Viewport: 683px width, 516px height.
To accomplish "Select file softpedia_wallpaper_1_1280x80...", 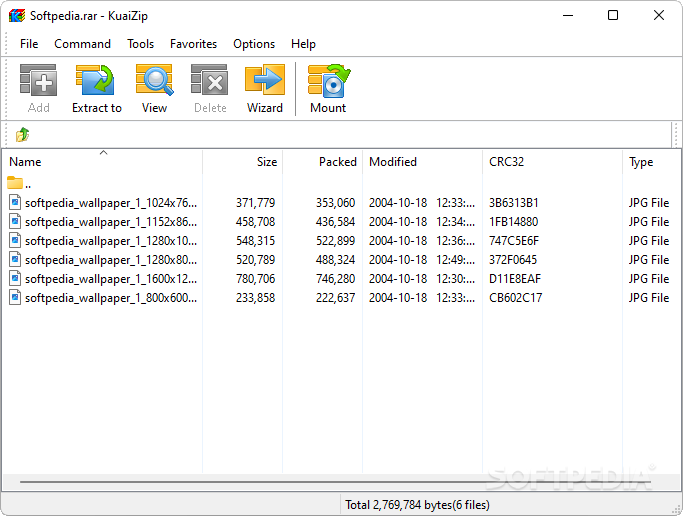I will pos(111,260).
